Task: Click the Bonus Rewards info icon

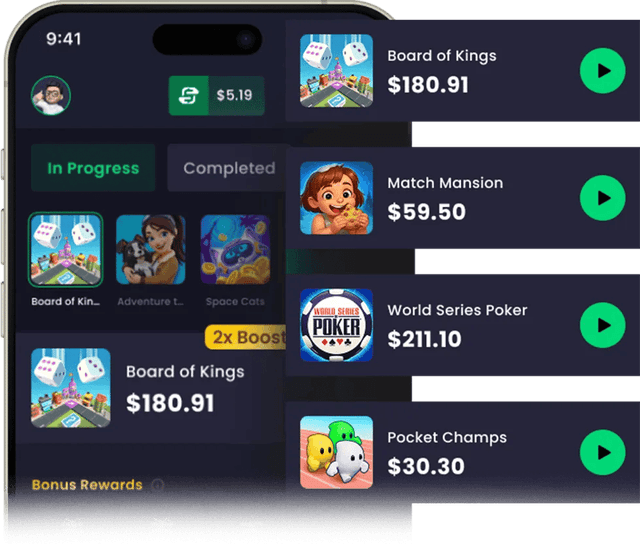Action: tap(158, 485)
